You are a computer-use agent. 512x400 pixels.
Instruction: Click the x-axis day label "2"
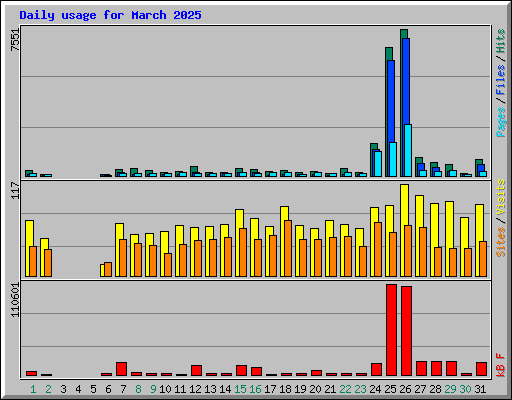[48, 389]
